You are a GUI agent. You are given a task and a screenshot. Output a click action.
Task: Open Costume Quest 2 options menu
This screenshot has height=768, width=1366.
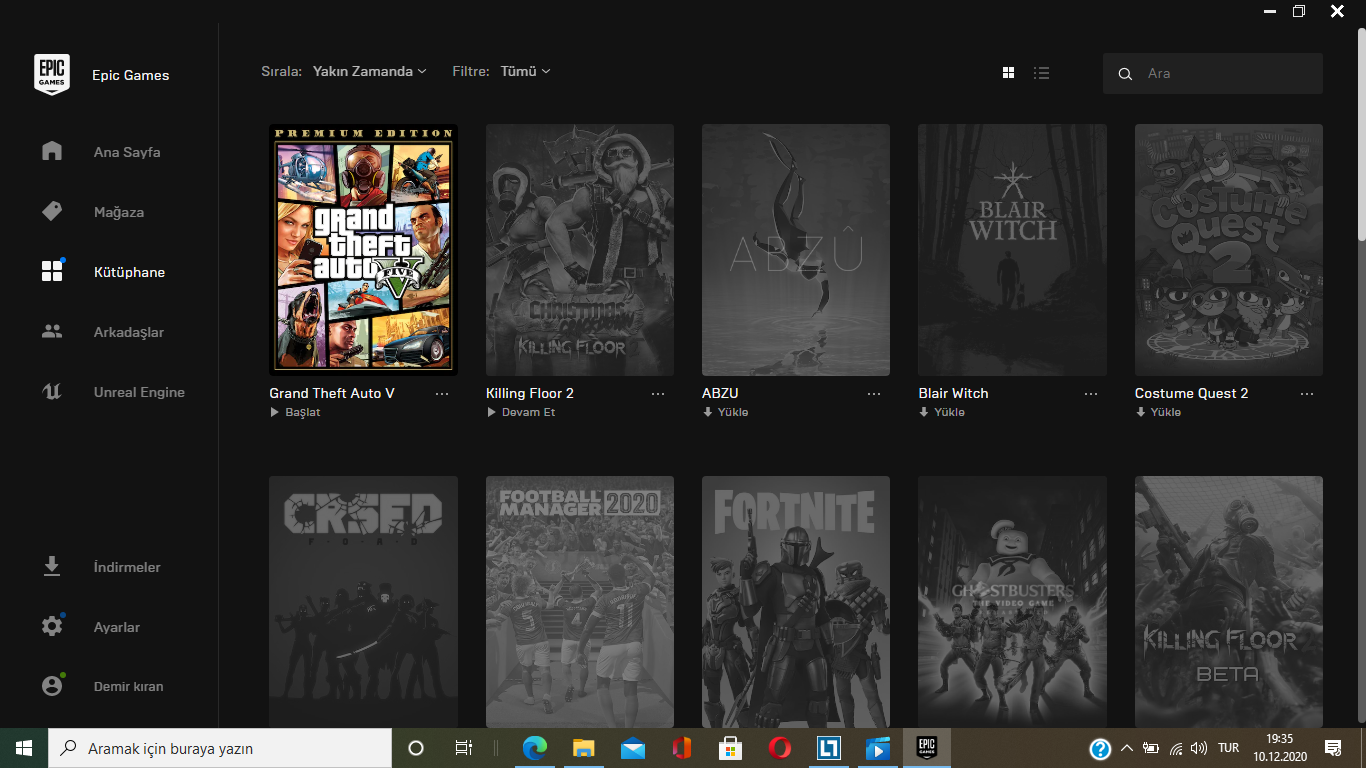(x=1307, y=394)
